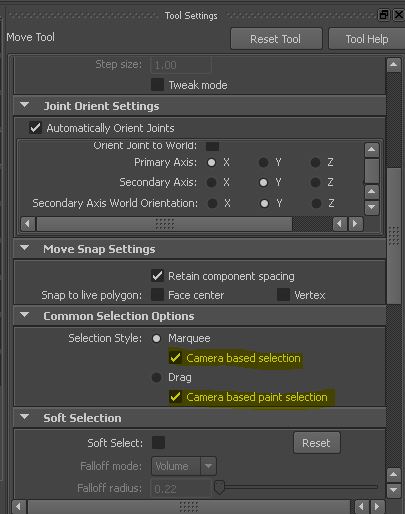Open Tool Help

click(x=367, y=39)
